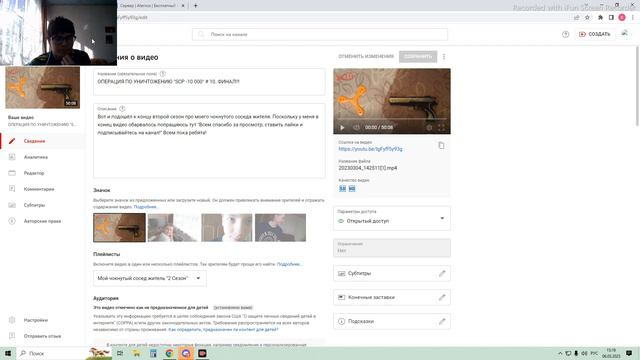640x360 pixels.
Task: Select the third suggested thumbnail
Action: coord(227,228)
